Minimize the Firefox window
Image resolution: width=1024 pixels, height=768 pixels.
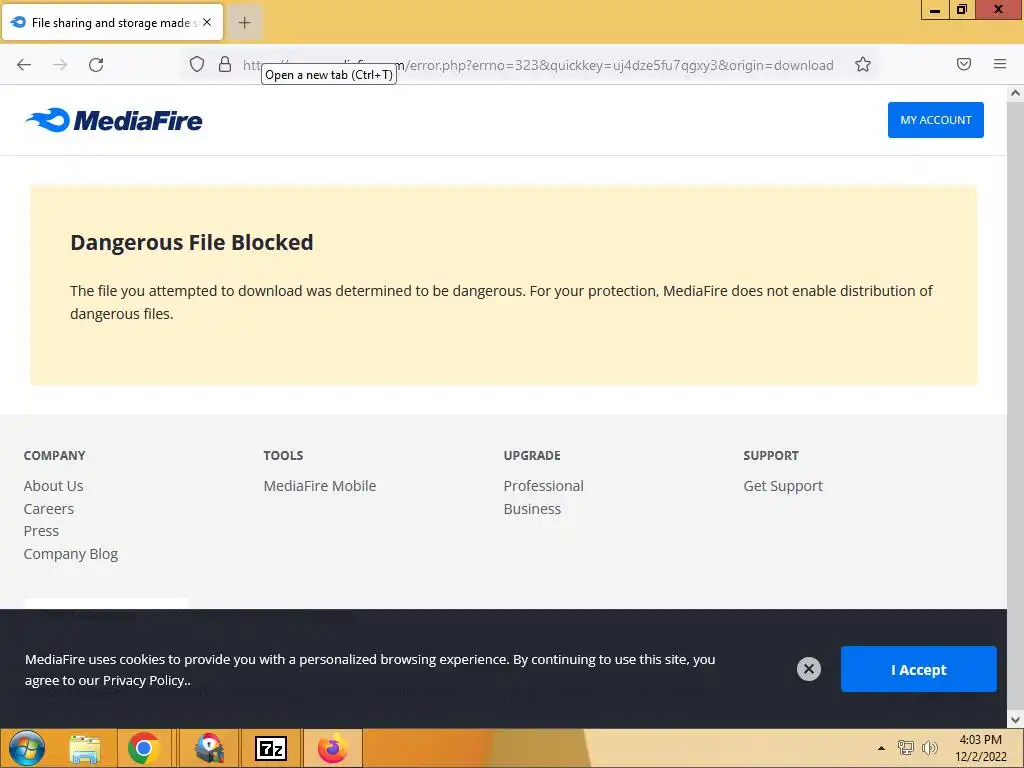click(x=935, y=10)
